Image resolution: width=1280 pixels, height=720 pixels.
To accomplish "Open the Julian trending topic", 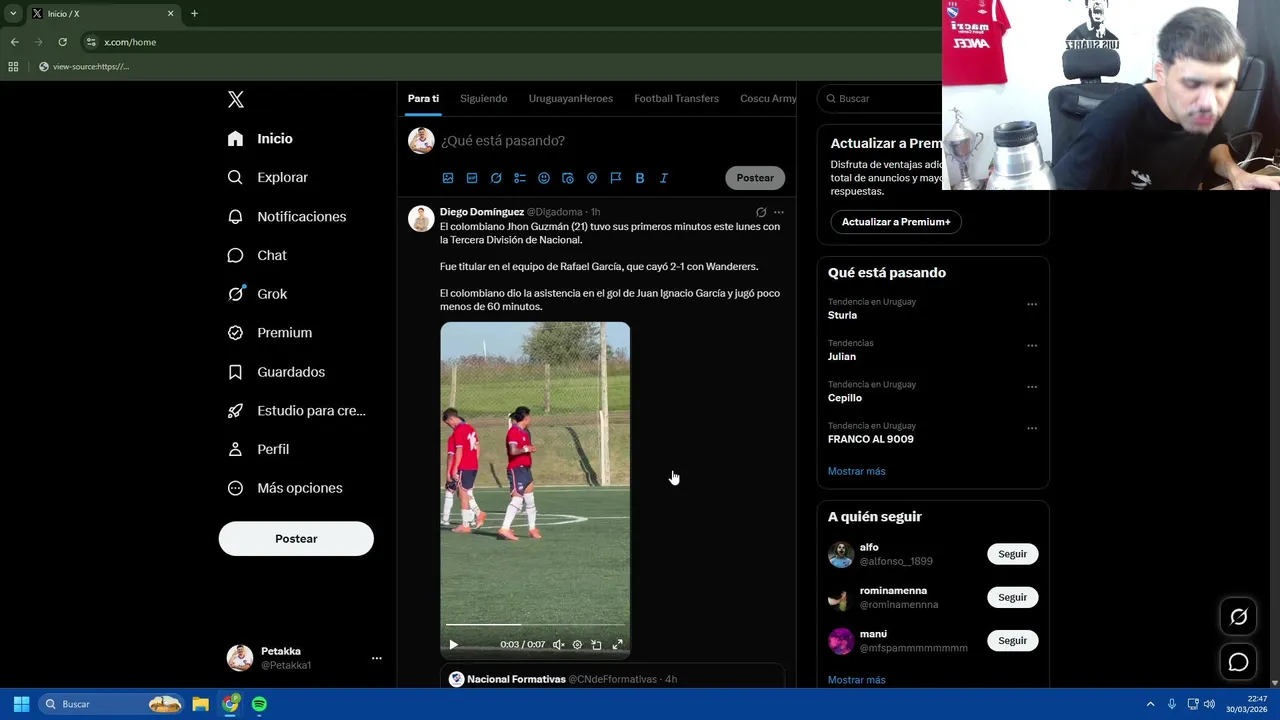I will pos(842,356).
